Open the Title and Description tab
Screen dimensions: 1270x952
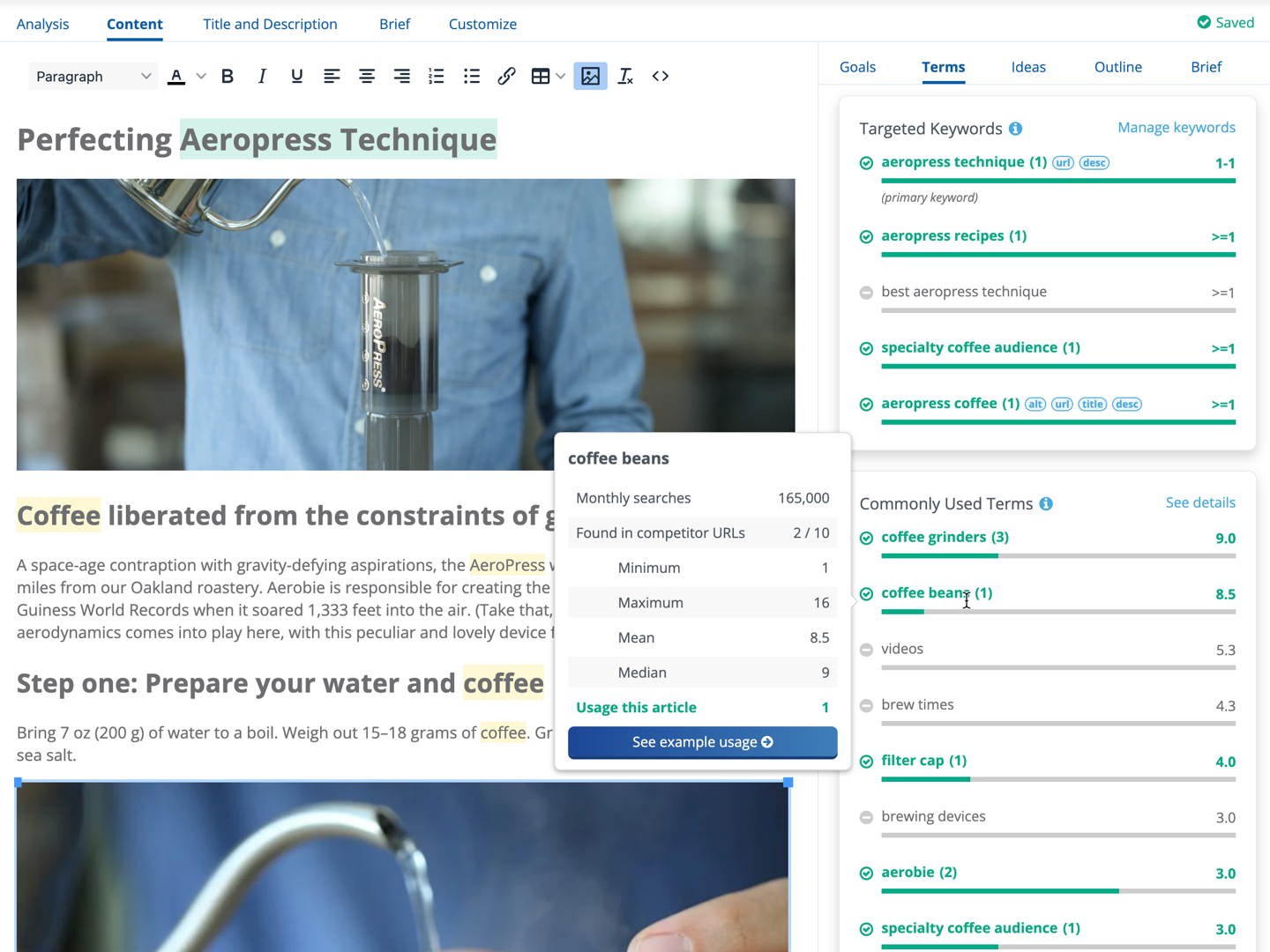pyautogui.click(x=270, y=24)
